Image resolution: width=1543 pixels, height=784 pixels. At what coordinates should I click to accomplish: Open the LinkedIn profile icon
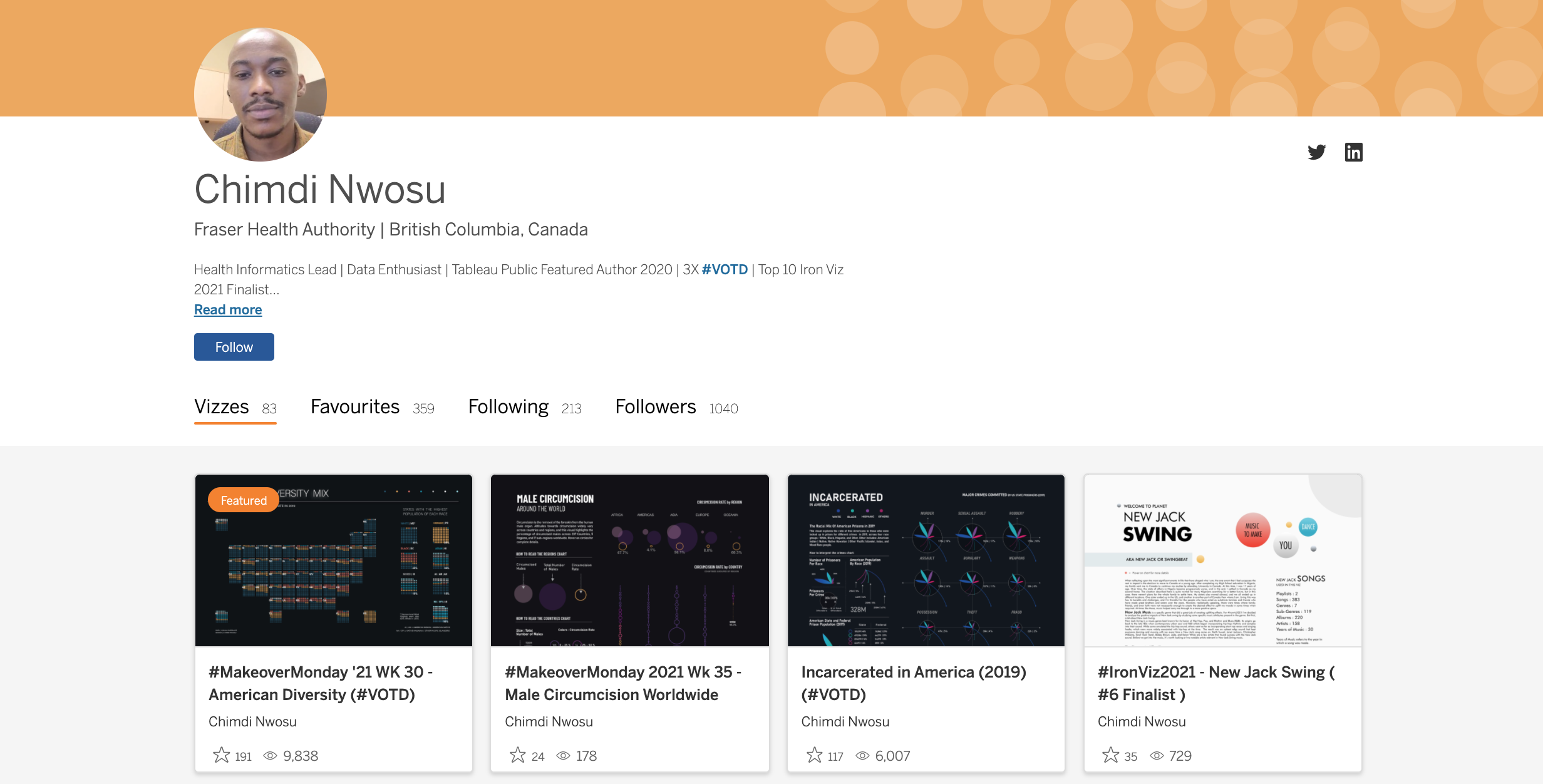[1353, 152]
